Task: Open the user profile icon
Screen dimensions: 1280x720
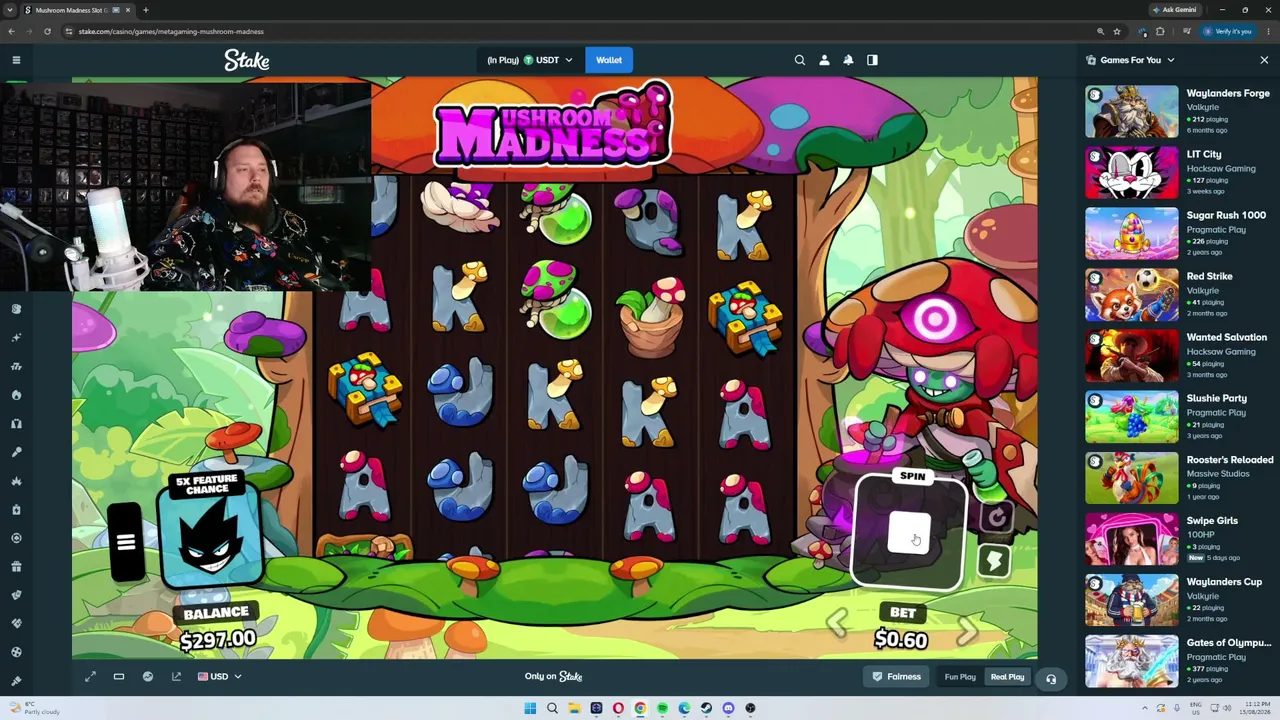Action: (824, 60)
